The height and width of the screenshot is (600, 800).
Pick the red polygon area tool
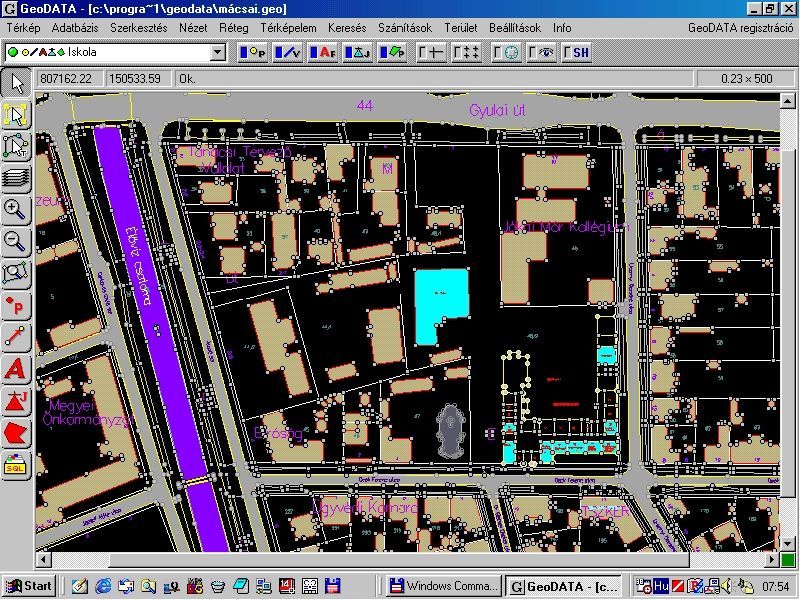coord(16,433)
